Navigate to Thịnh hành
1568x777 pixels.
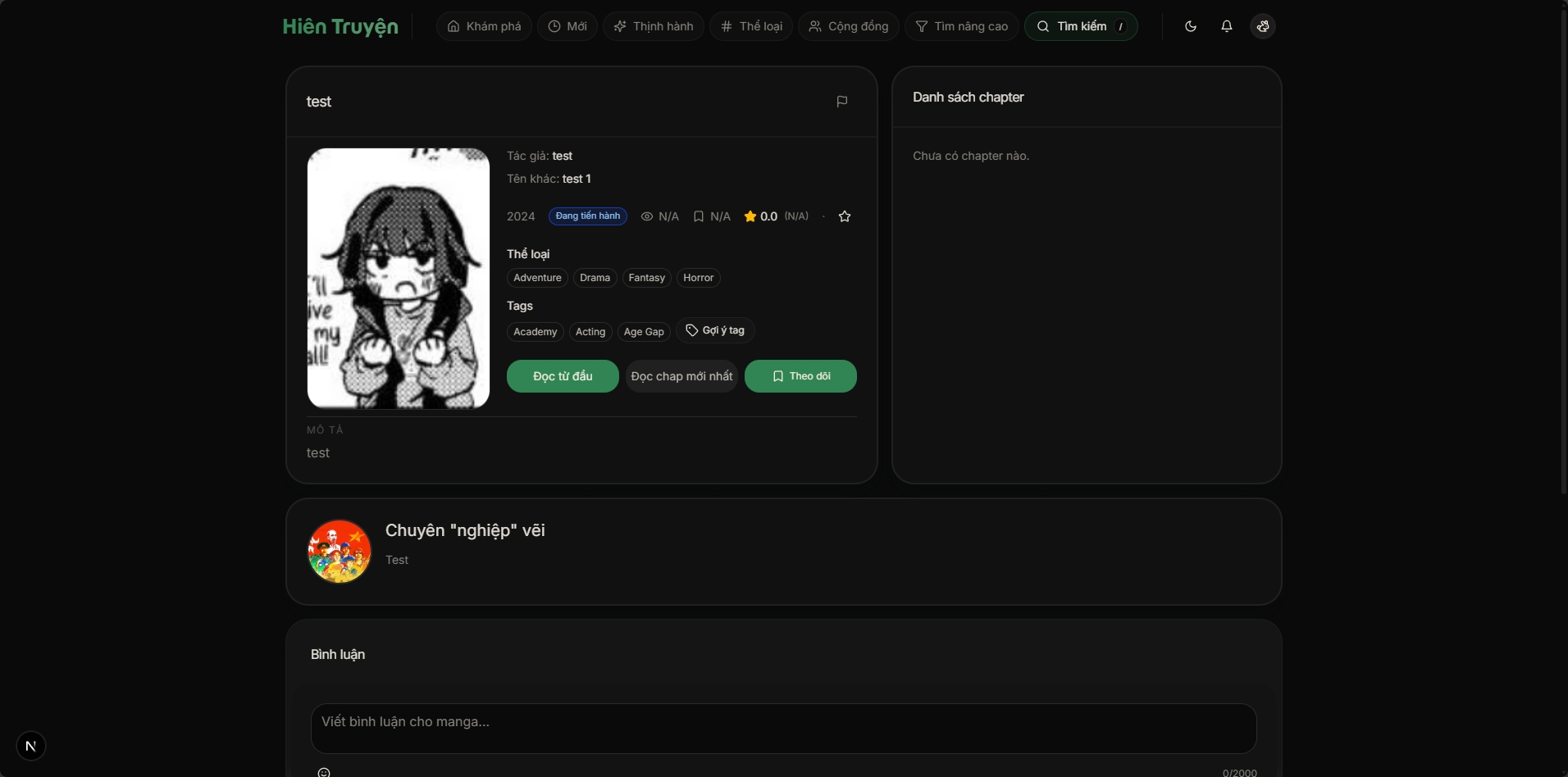[x=654, y=26]
